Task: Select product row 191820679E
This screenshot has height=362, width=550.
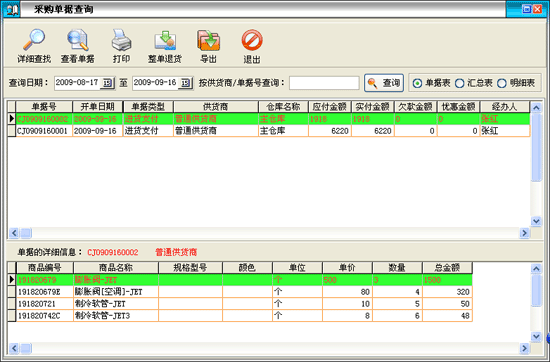Action: point(240,292)
